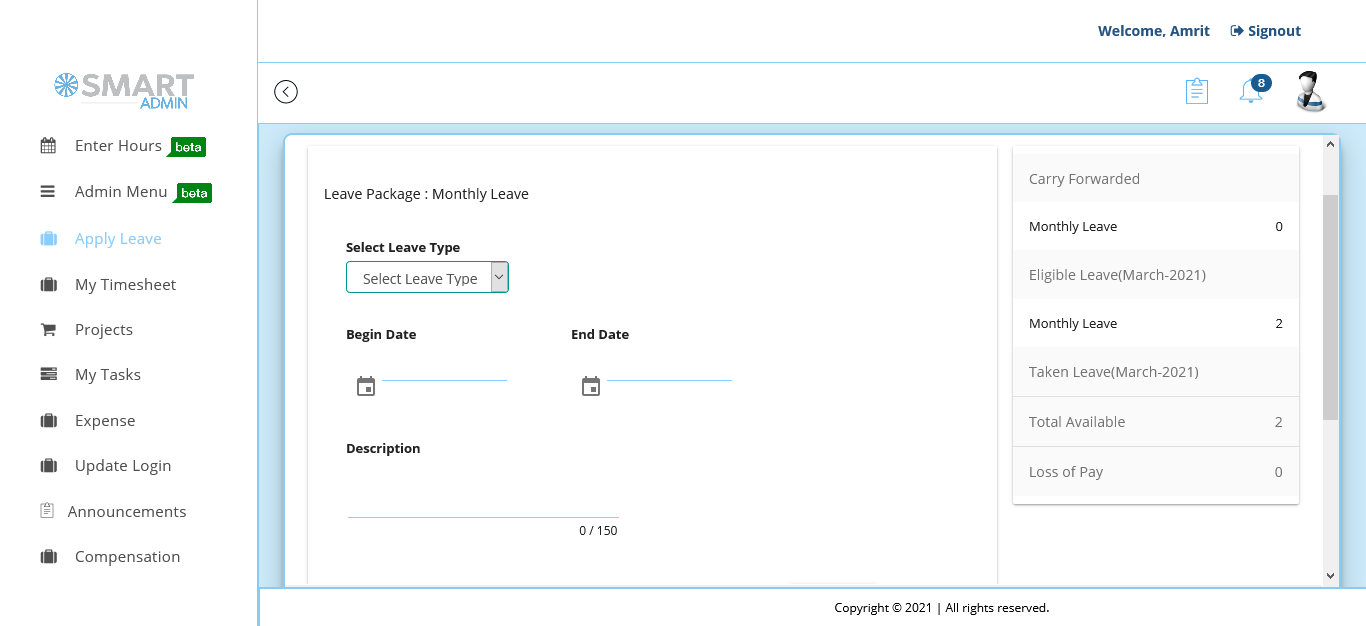Open the Begin Date calendar picker
This screenshot has height=626, width=1366.
tap(366, 386)
